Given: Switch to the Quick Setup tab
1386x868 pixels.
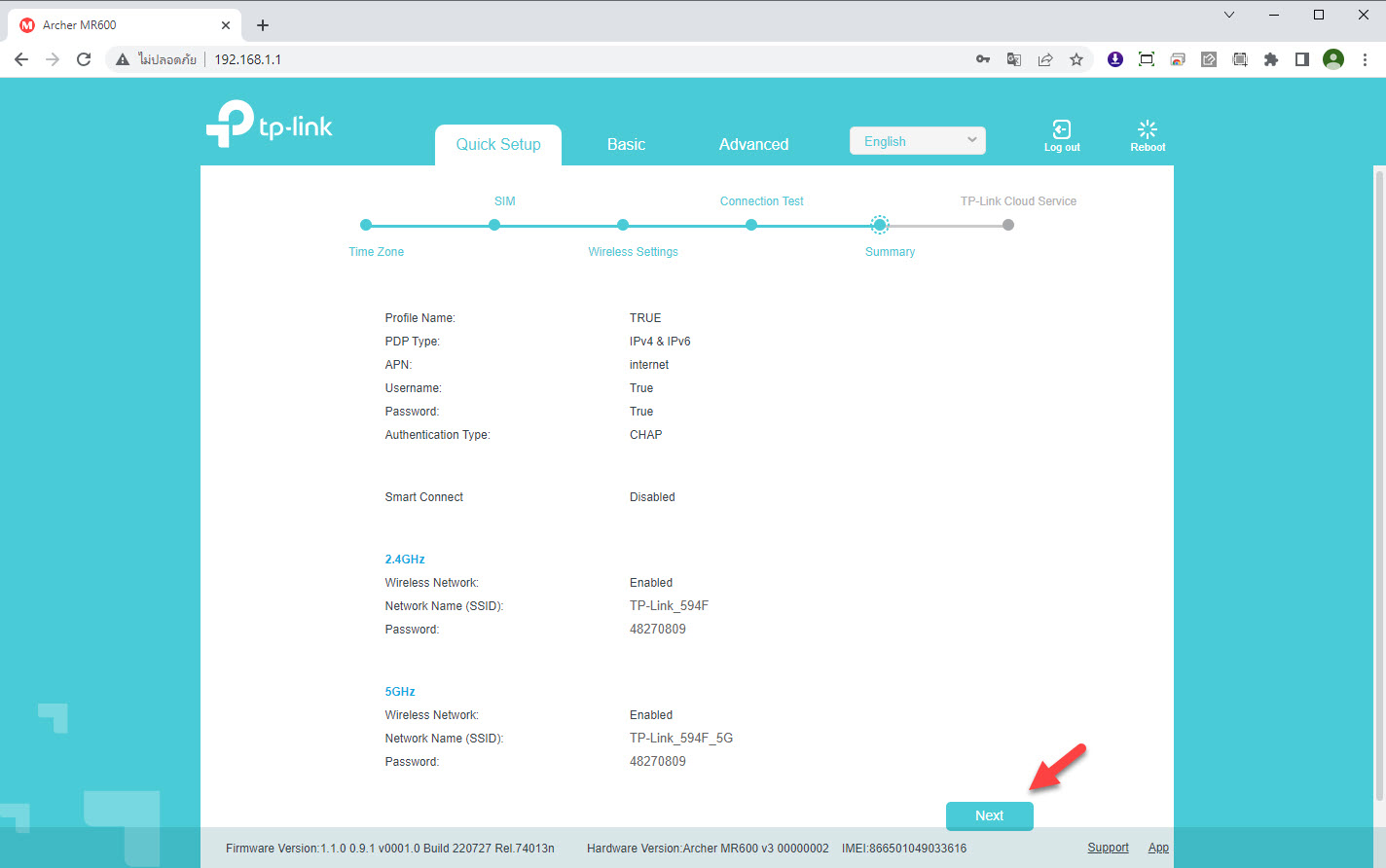Looking at the screenshot, I should (498, 144).
